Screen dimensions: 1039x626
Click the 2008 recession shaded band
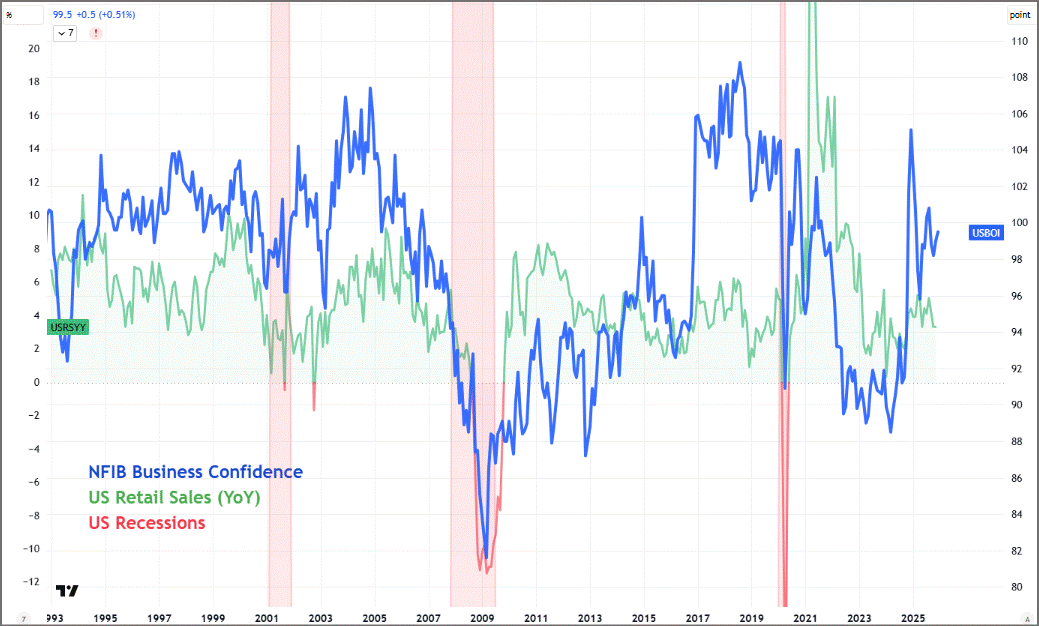(x=472, y=305)
